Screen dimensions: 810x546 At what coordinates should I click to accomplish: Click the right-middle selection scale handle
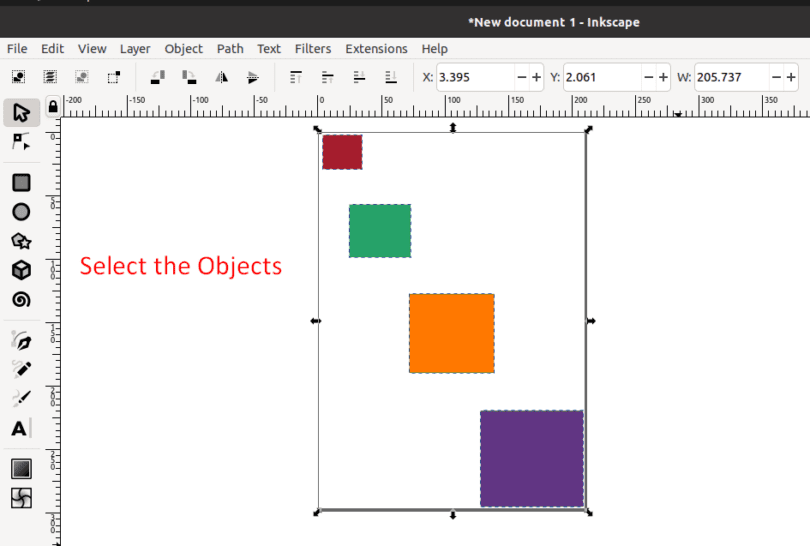pos(591,321)
